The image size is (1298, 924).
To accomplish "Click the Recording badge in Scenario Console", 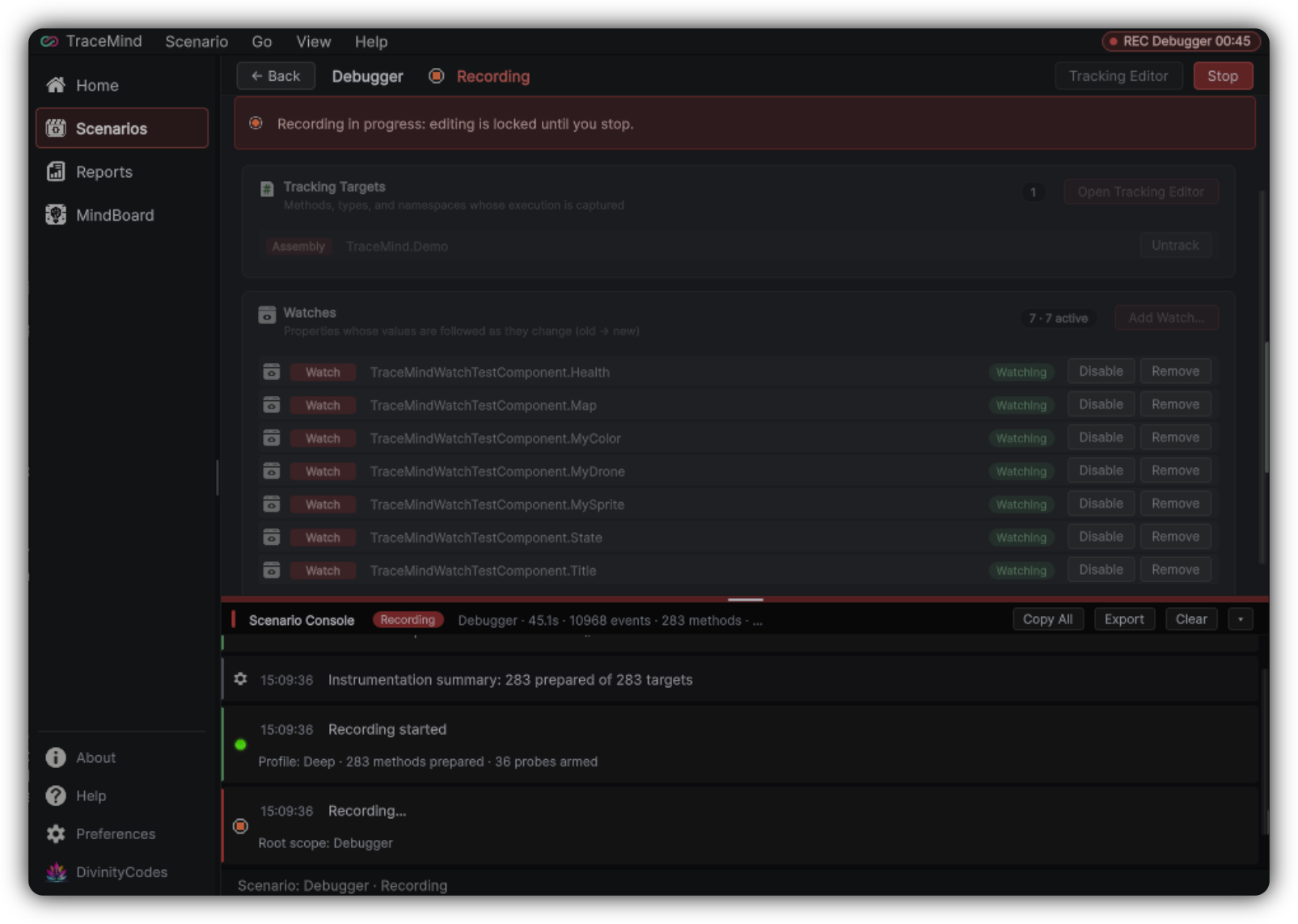I will (408, 620).
